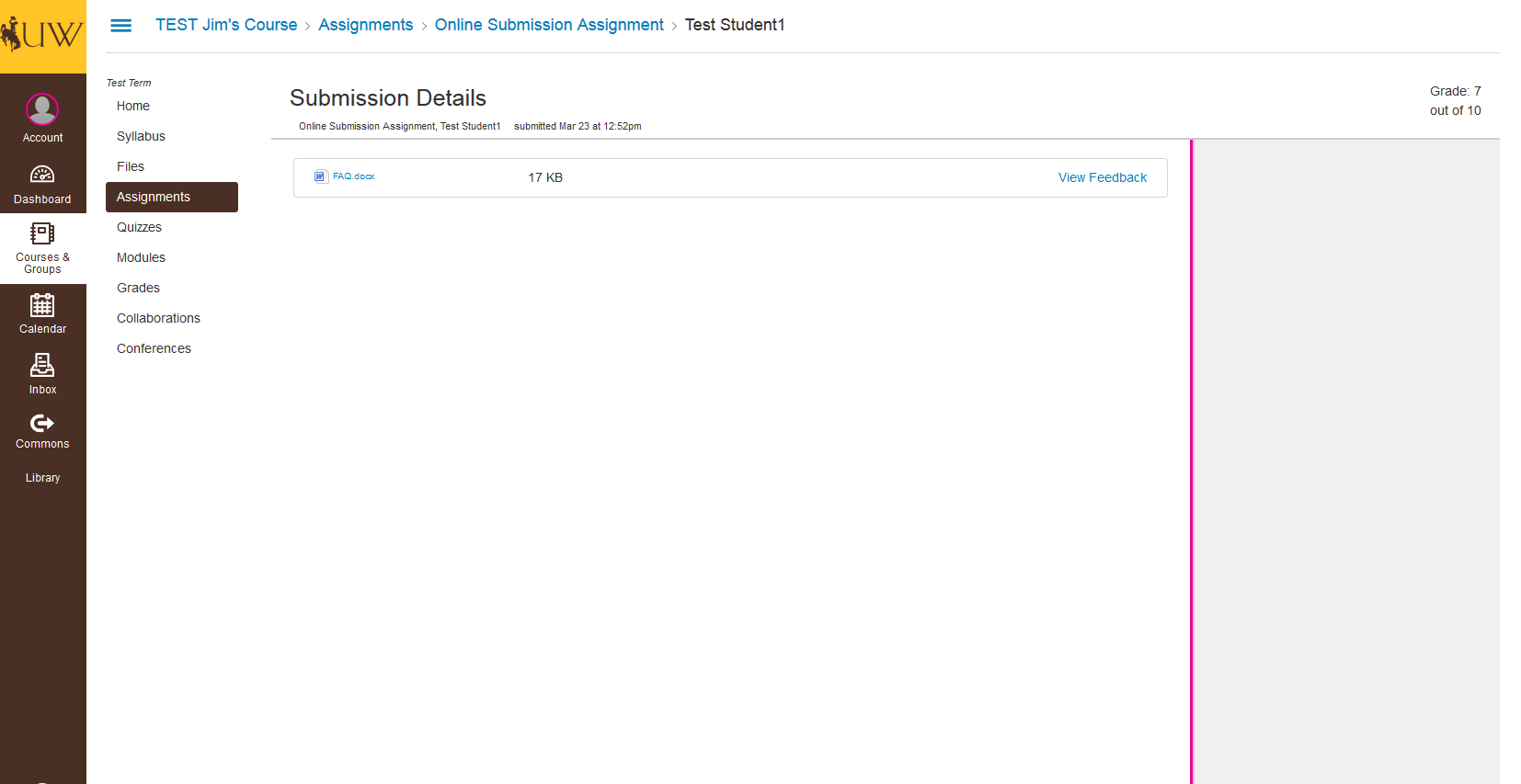This screenshot has width=1521, height=784.
Task: Click the UW logo in the sidebar
Action: 42,36
